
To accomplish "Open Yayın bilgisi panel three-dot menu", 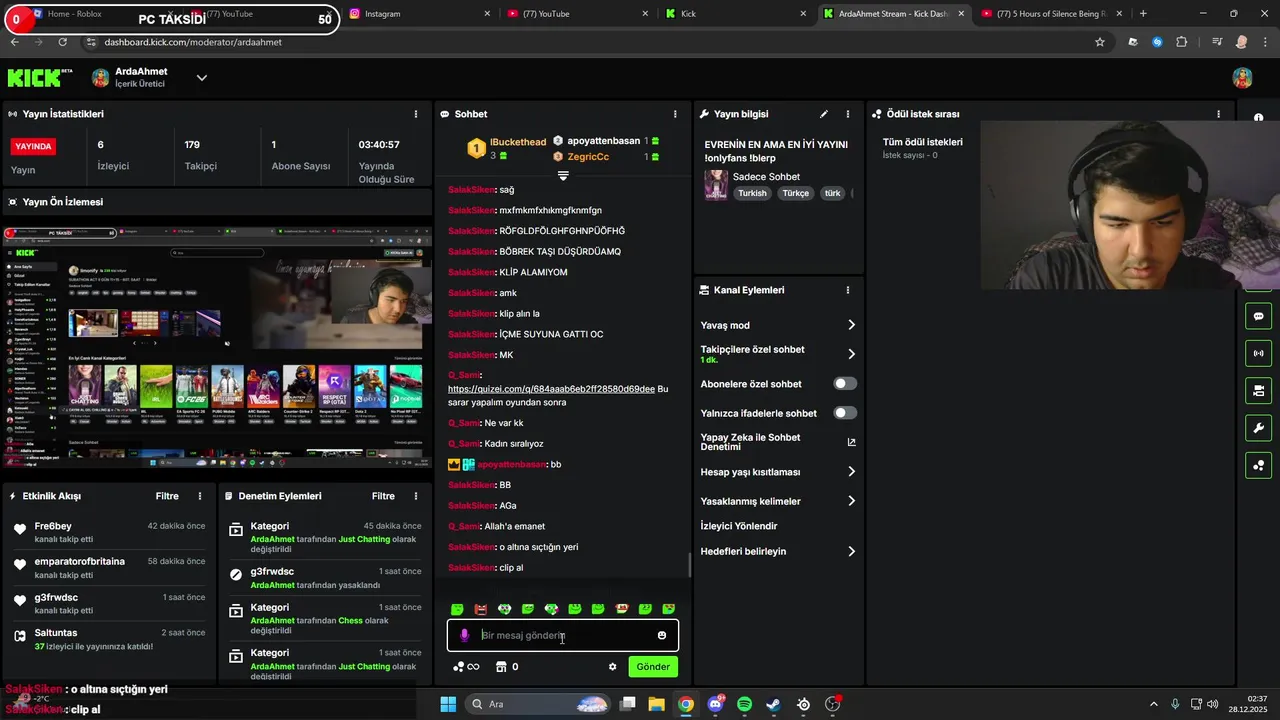I will 848,114.
